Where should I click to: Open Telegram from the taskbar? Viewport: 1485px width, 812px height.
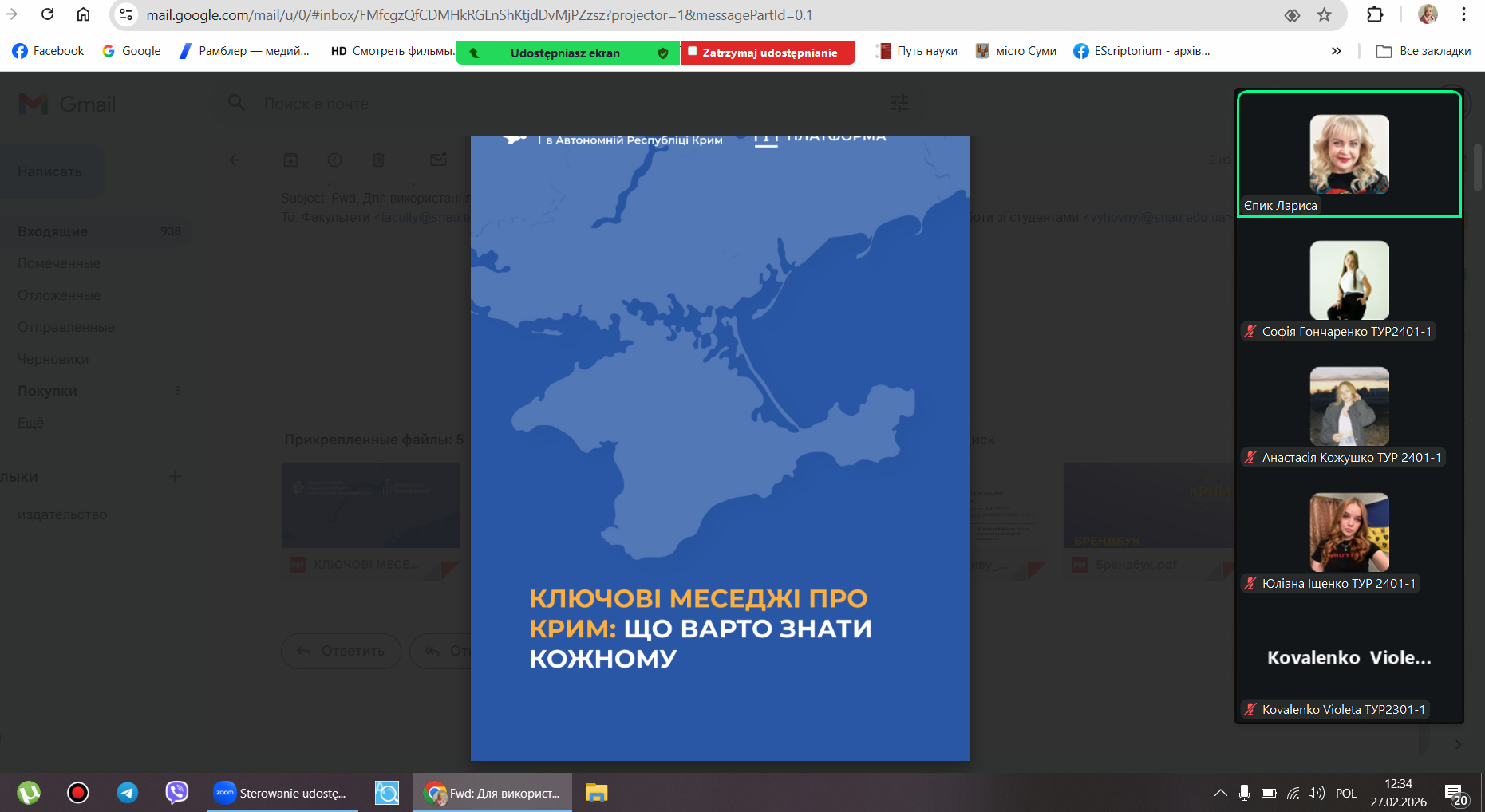click(x=128, y=792)
